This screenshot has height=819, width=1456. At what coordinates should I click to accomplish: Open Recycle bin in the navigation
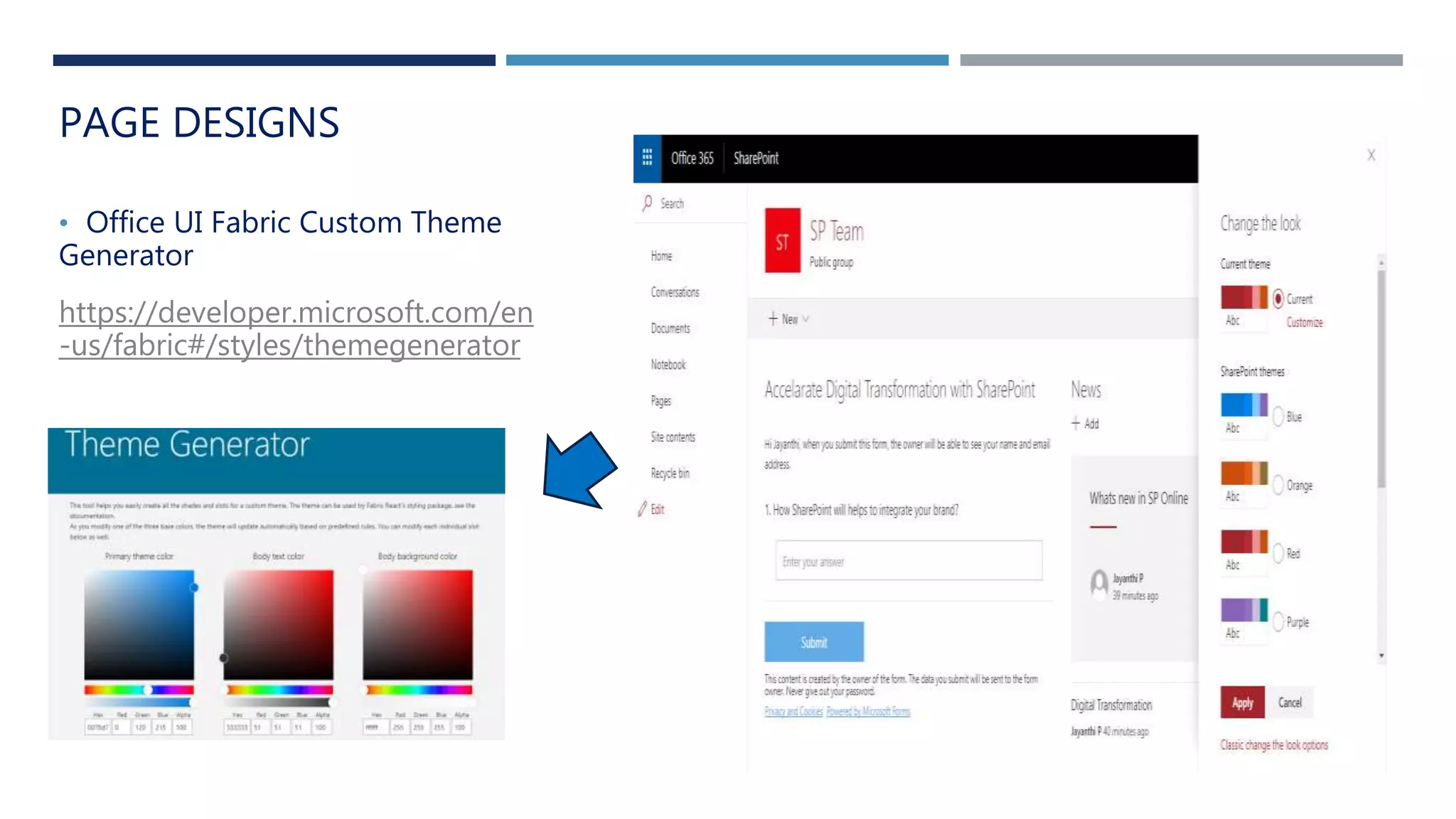pos(670,473)
